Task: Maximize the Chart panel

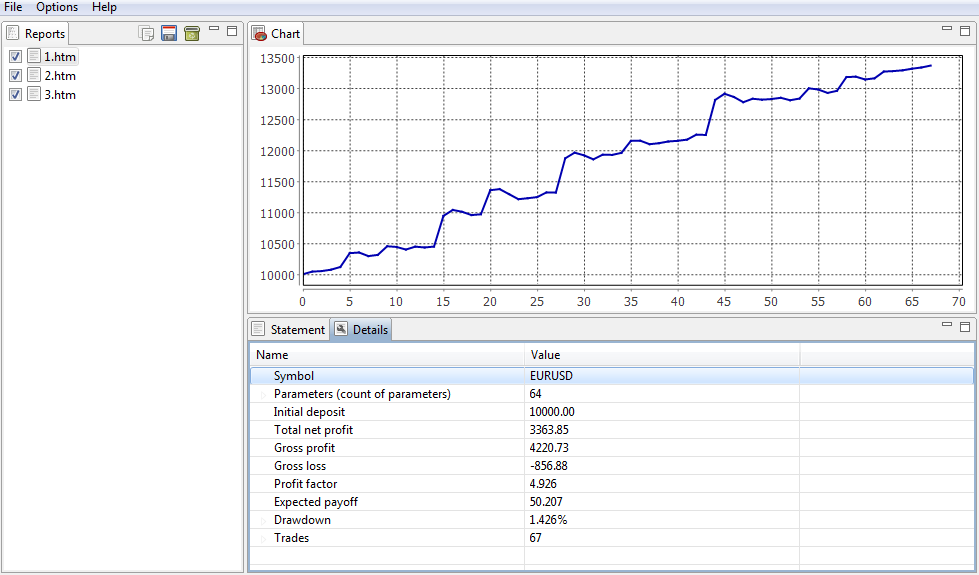Action: pos(965,30)
